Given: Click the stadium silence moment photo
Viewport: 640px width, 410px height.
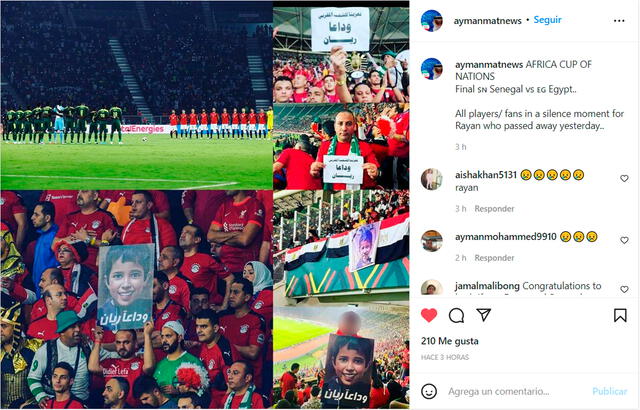Looking at the screenshot, I should (x=137, y=96).
